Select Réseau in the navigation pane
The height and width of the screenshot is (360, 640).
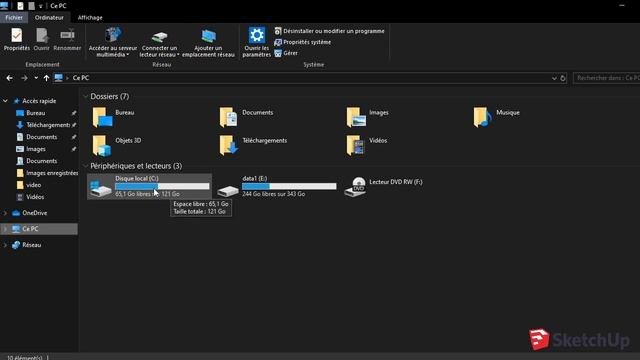(x=31, y=245)
